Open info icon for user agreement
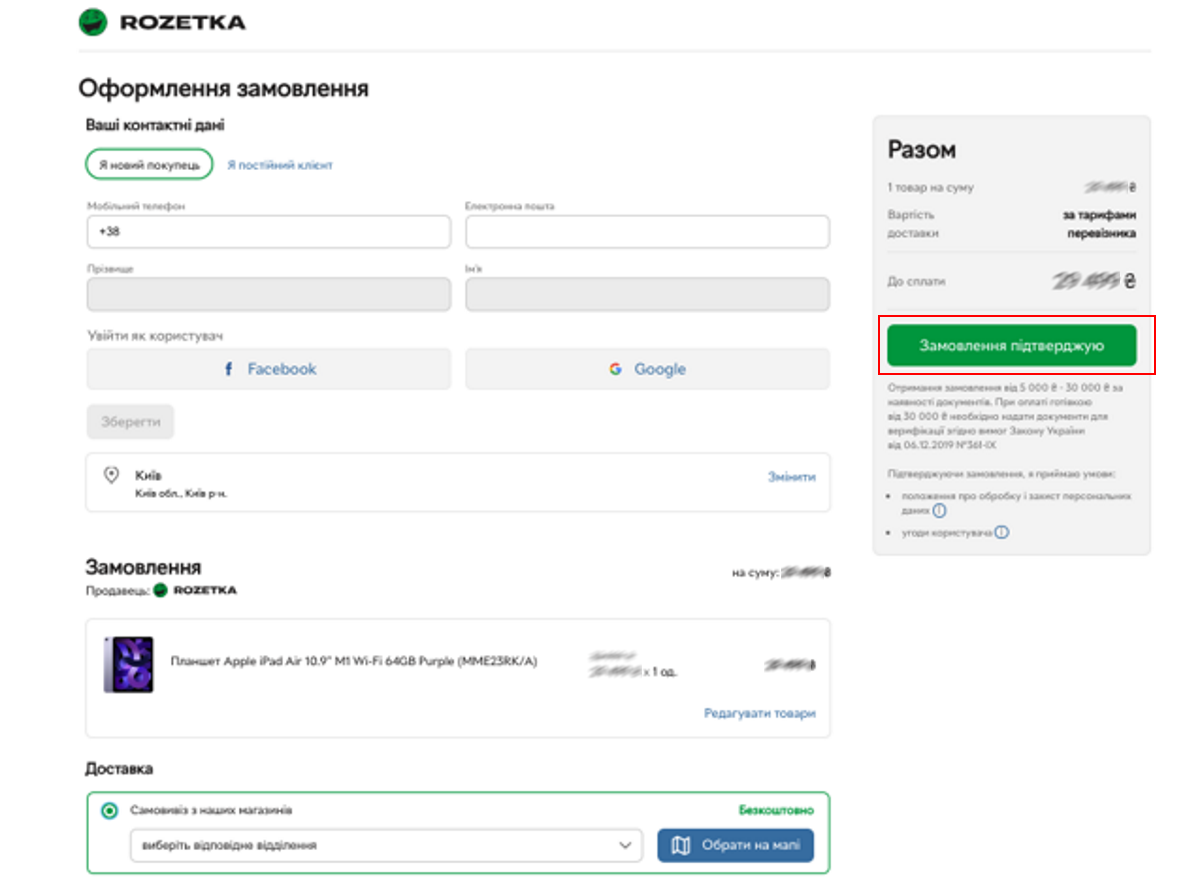This screenshot has width=1200, height=891. point(1001,533)
